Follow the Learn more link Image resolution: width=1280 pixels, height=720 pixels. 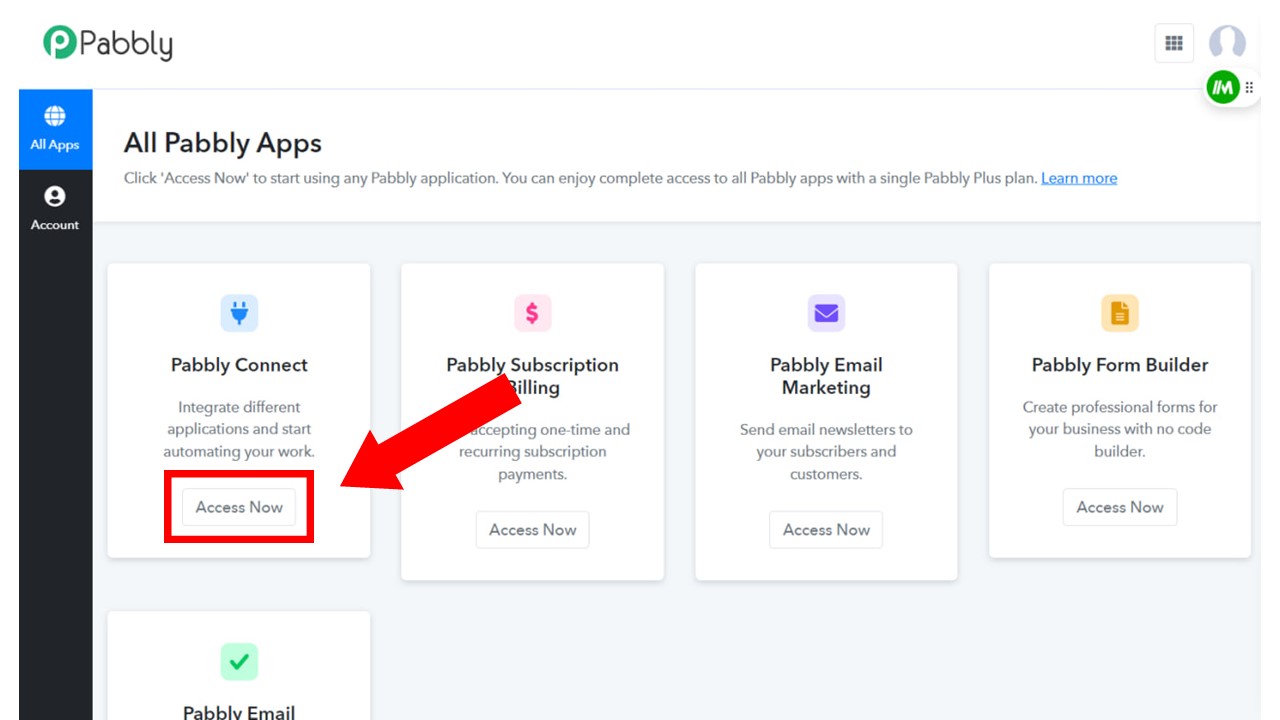point(1079,178)
